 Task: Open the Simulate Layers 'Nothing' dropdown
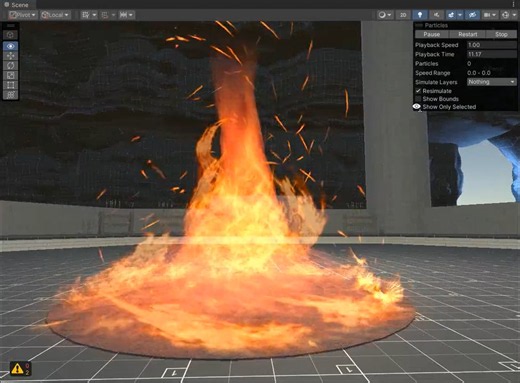492,82
